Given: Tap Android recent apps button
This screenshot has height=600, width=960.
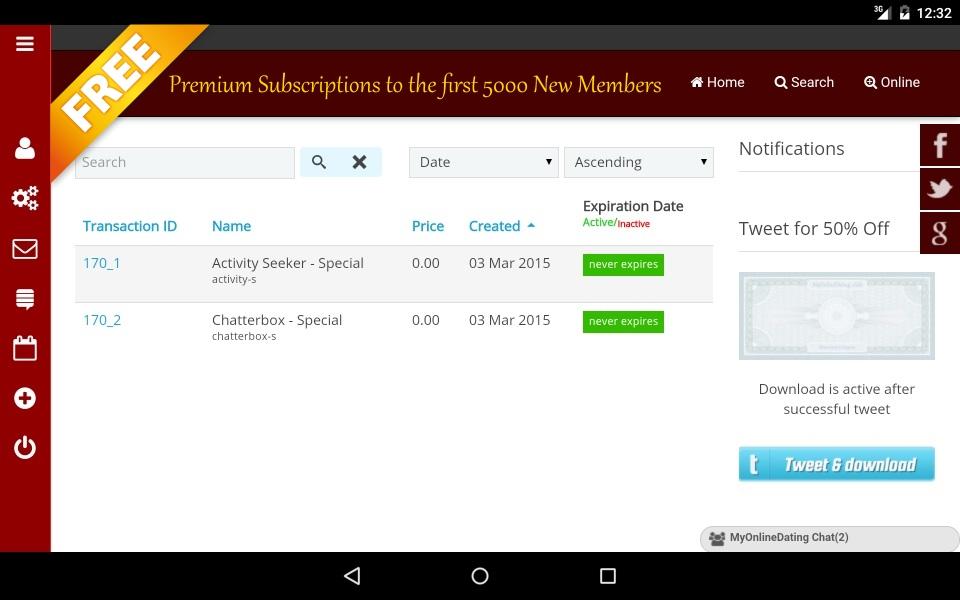Looking at the screenshot, I should pos(608,576).
